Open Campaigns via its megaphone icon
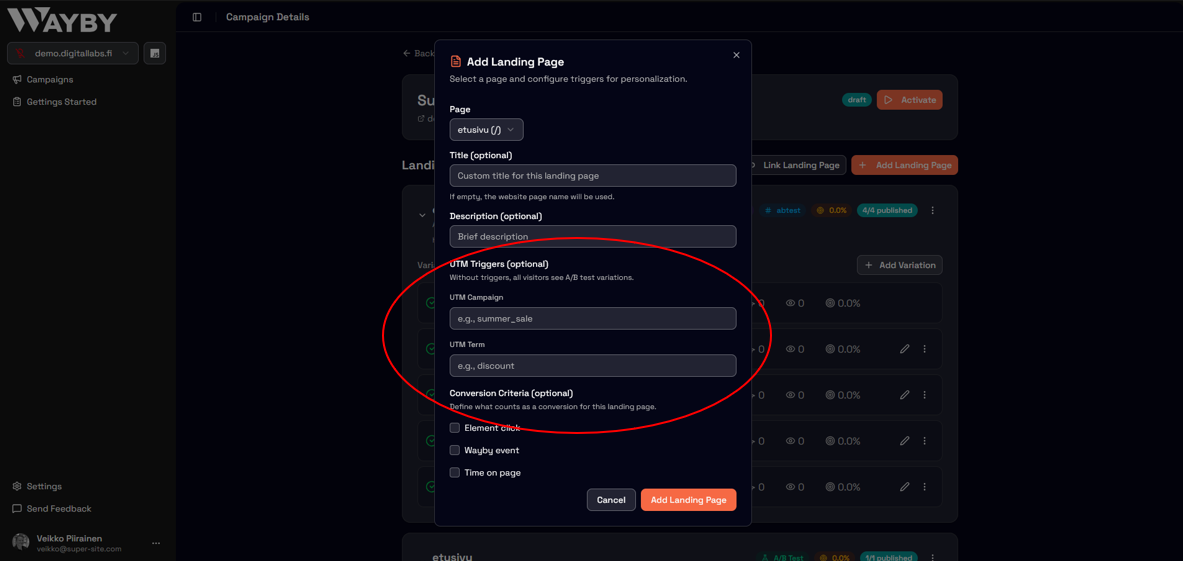The width and height of the screenshot is (1183, 561). tap(17, 79)
